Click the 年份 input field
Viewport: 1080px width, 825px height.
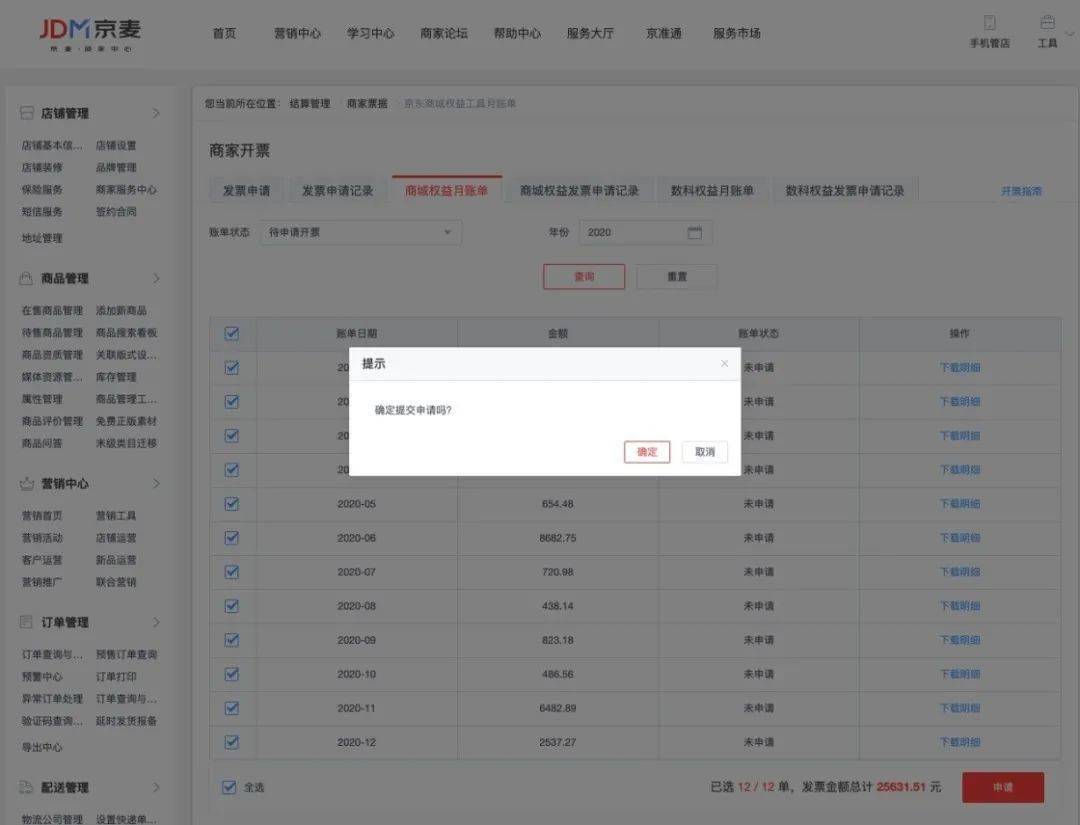point(632,233)
